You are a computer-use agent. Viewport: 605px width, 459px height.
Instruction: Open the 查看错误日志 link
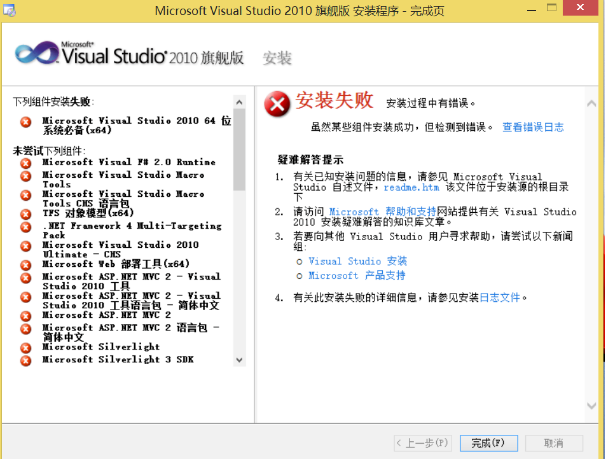coord(533,127)
